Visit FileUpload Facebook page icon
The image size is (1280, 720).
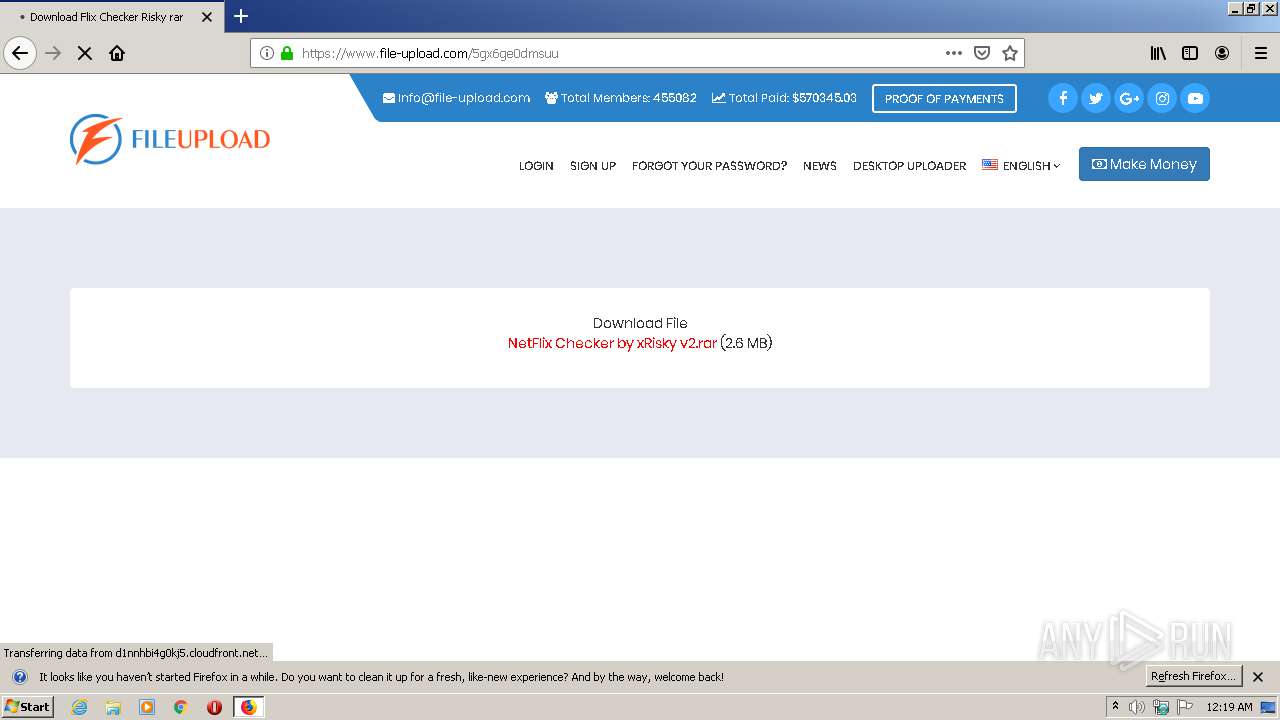pos(1063,98)
